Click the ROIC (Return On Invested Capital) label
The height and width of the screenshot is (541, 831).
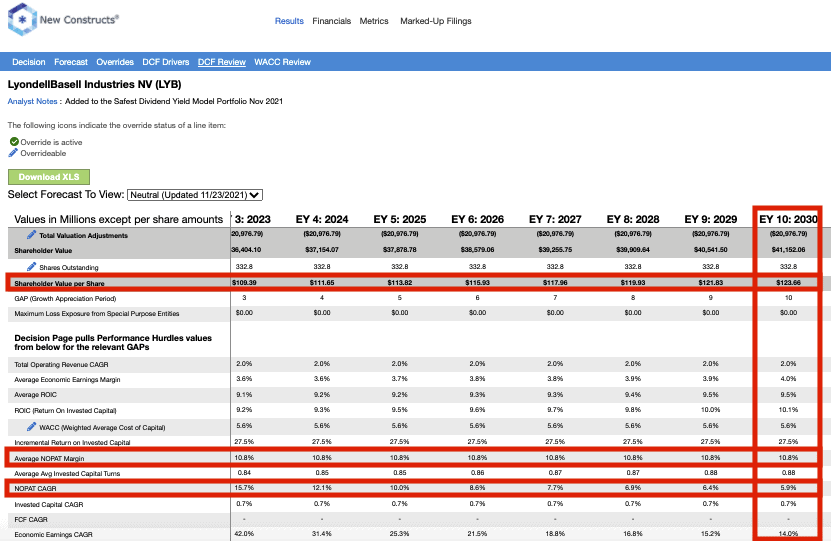point(65,411)
